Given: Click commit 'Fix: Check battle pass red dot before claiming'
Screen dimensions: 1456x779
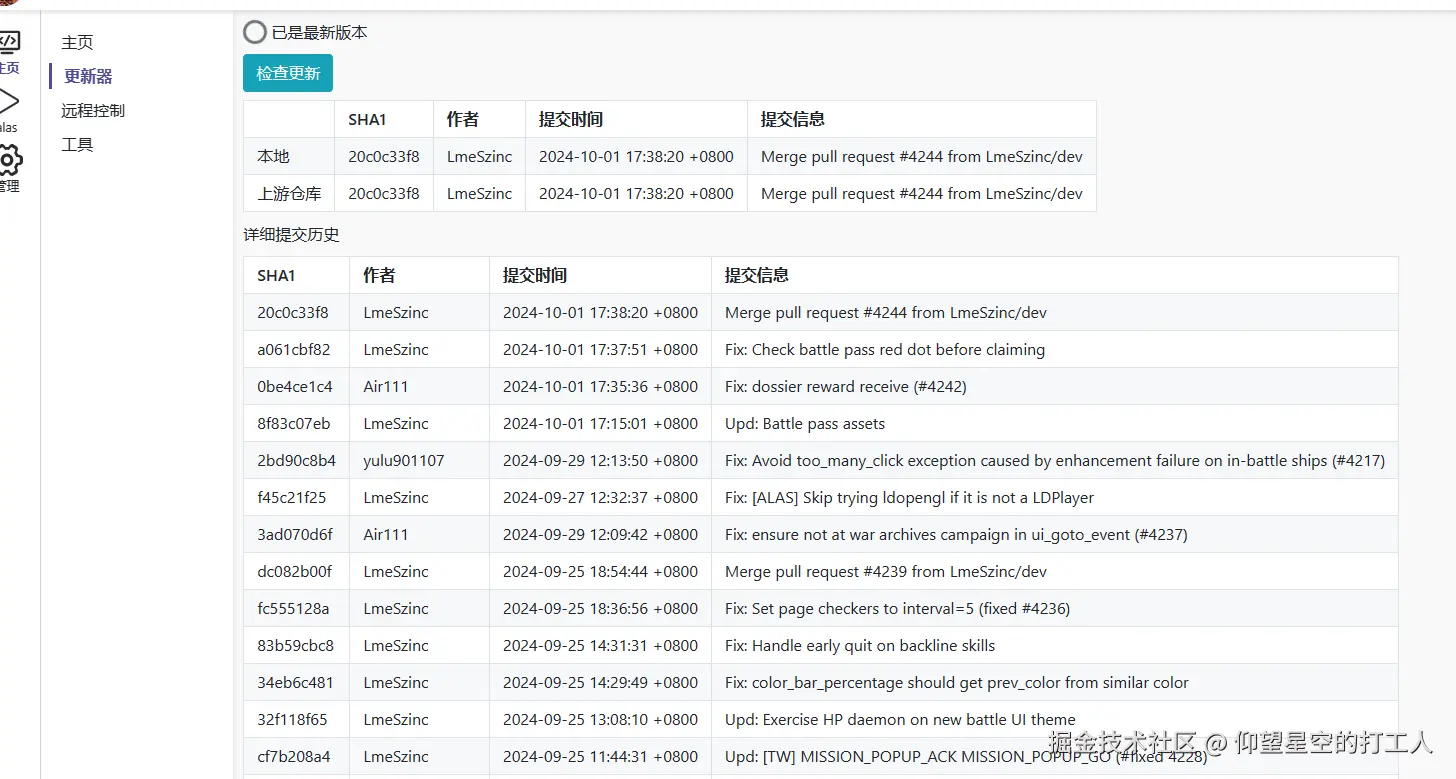Looking at the screenshot, I should [885, 349].
